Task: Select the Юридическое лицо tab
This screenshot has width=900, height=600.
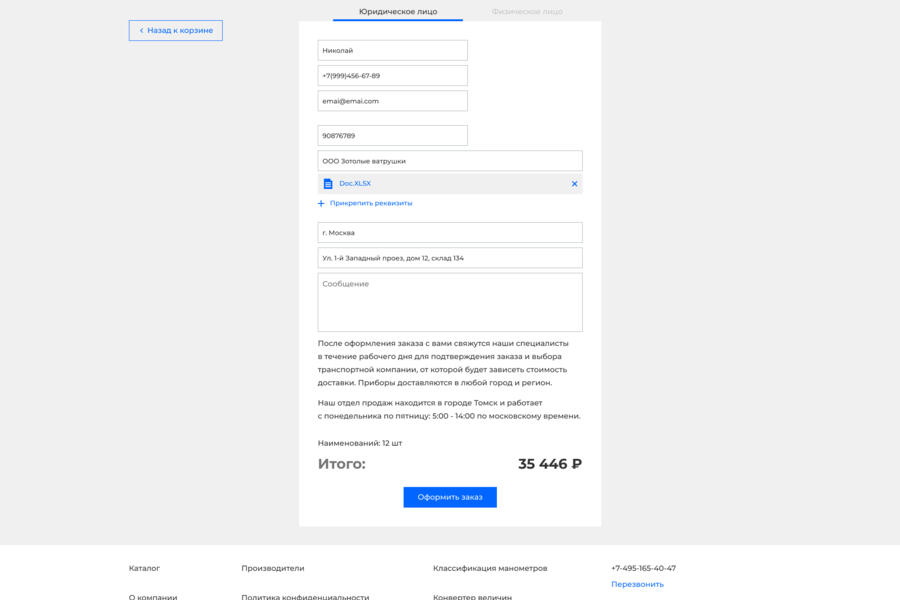Action: click(x=398, y=11)
